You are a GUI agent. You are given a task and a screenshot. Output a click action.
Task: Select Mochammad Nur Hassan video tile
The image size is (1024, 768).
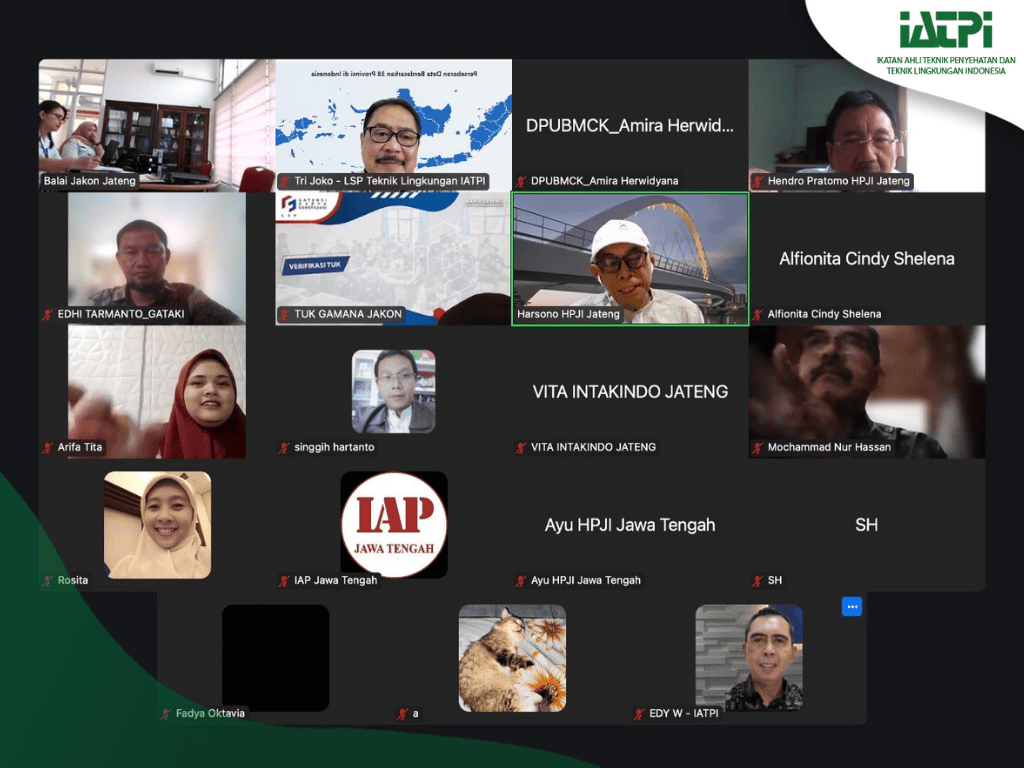[867, 392]
